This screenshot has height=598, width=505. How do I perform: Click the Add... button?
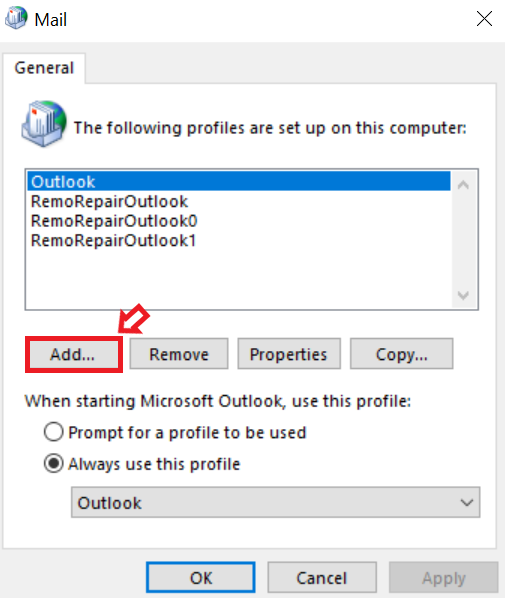tap(74, 354)
